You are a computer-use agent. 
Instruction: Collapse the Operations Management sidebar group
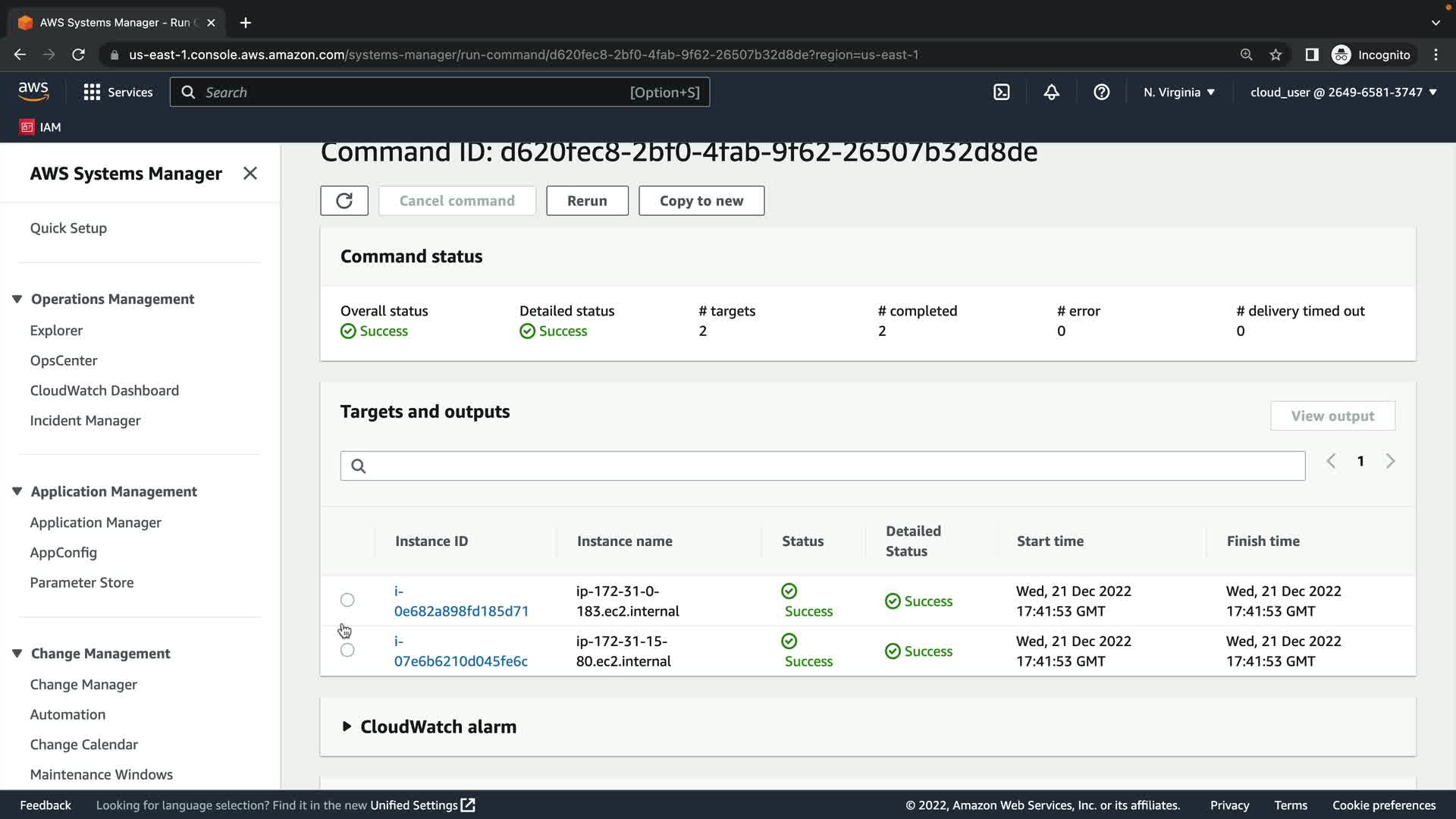17,299
